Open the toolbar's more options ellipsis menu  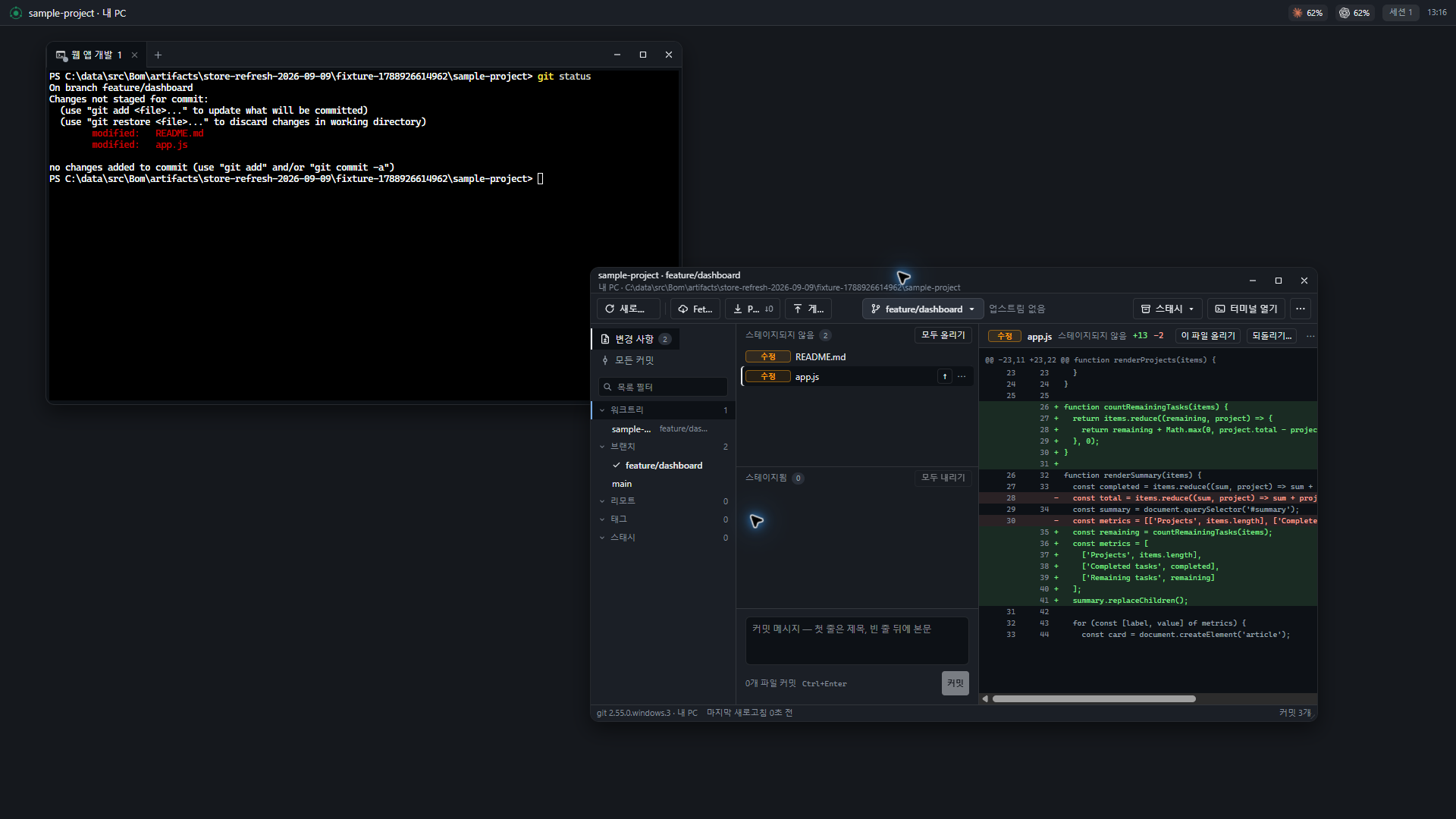(x=1301, y=309)
